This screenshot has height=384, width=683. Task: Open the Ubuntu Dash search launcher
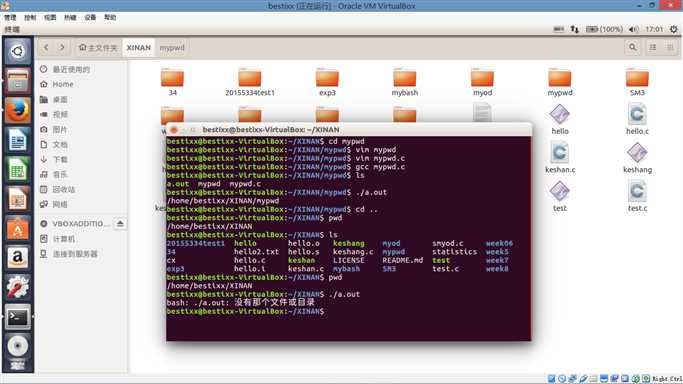[x=17, y=51]
